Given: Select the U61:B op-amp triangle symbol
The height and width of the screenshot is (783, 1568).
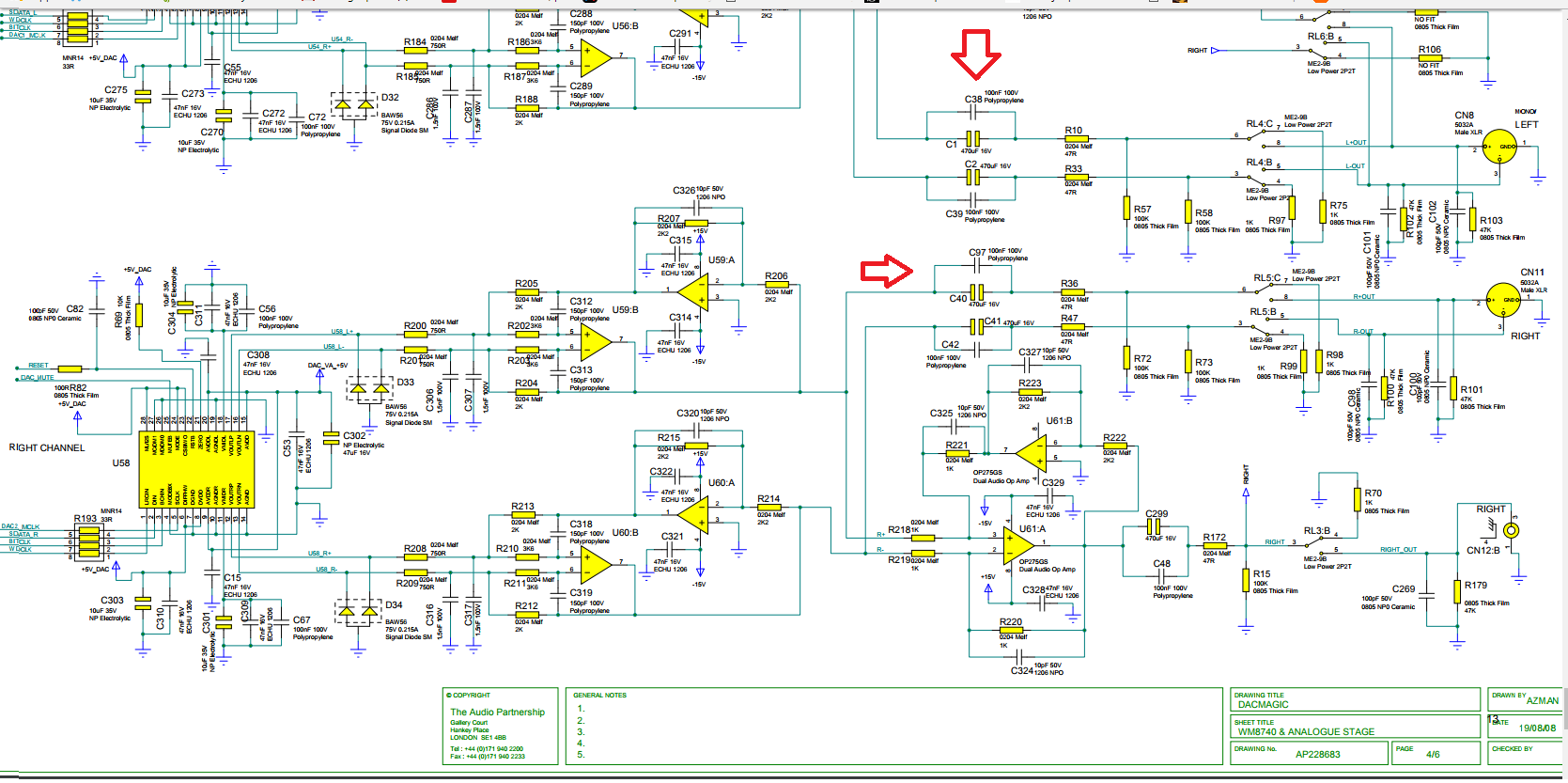Looking at the screenshot, I should coord(1031,453).
